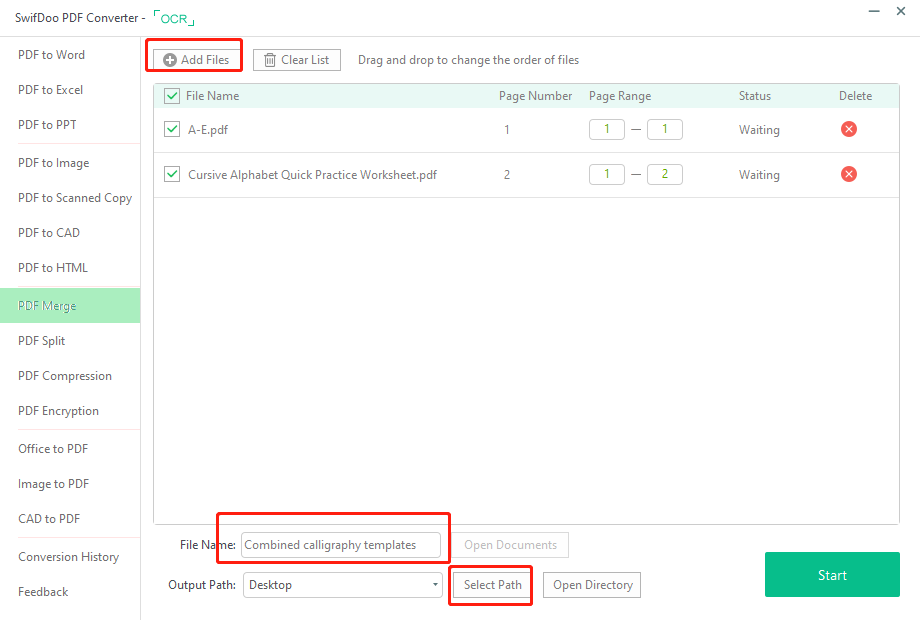Click the Page Range column header

[620, 96]
